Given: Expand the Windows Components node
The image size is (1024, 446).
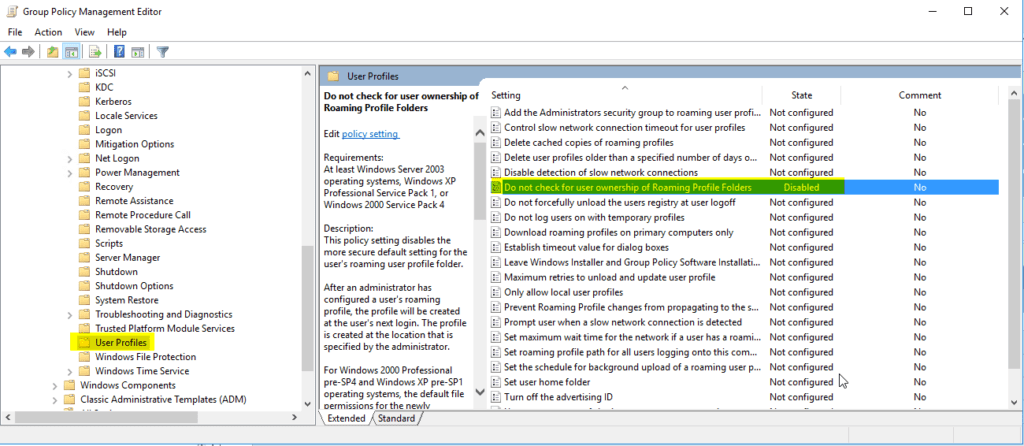Looking at the screenshot, I should [55, 385].
